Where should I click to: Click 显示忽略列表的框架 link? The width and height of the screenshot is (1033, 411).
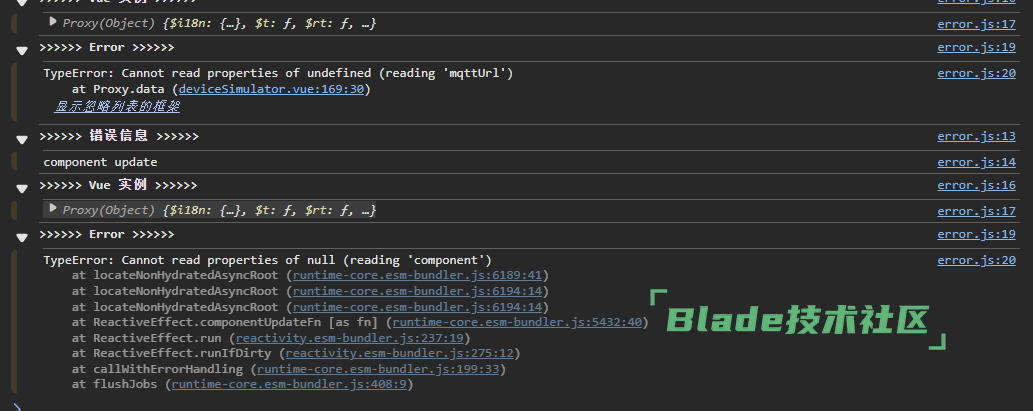coord(117,106)
